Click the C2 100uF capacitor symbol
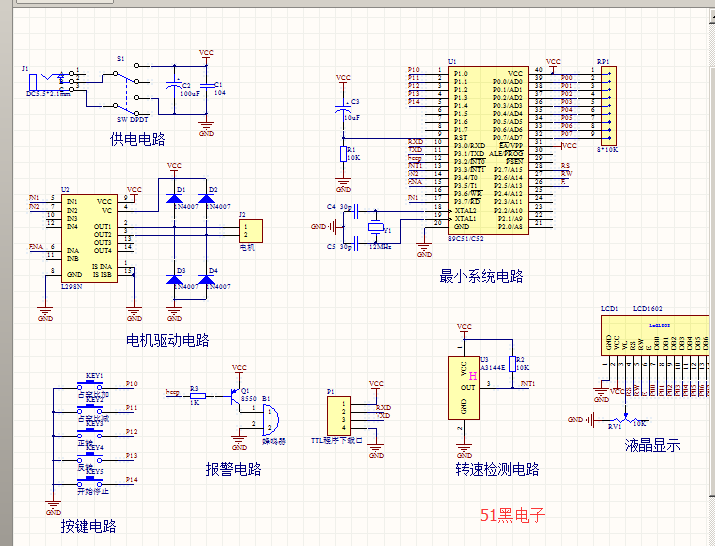The width and height of the screenshot is (715, 546). tap(174, 86)
